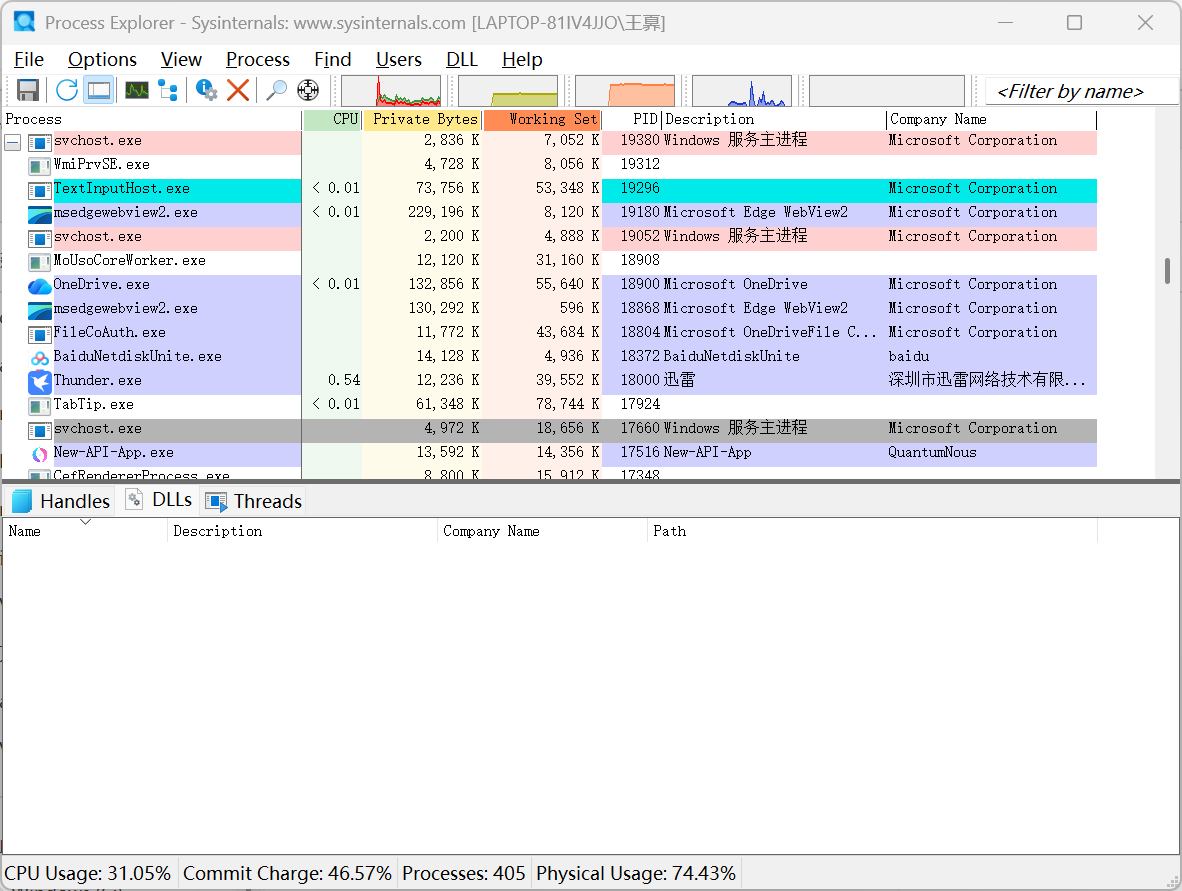
Task: Click CPU Usage 31.05% in status bar
Action: point(88,873)
